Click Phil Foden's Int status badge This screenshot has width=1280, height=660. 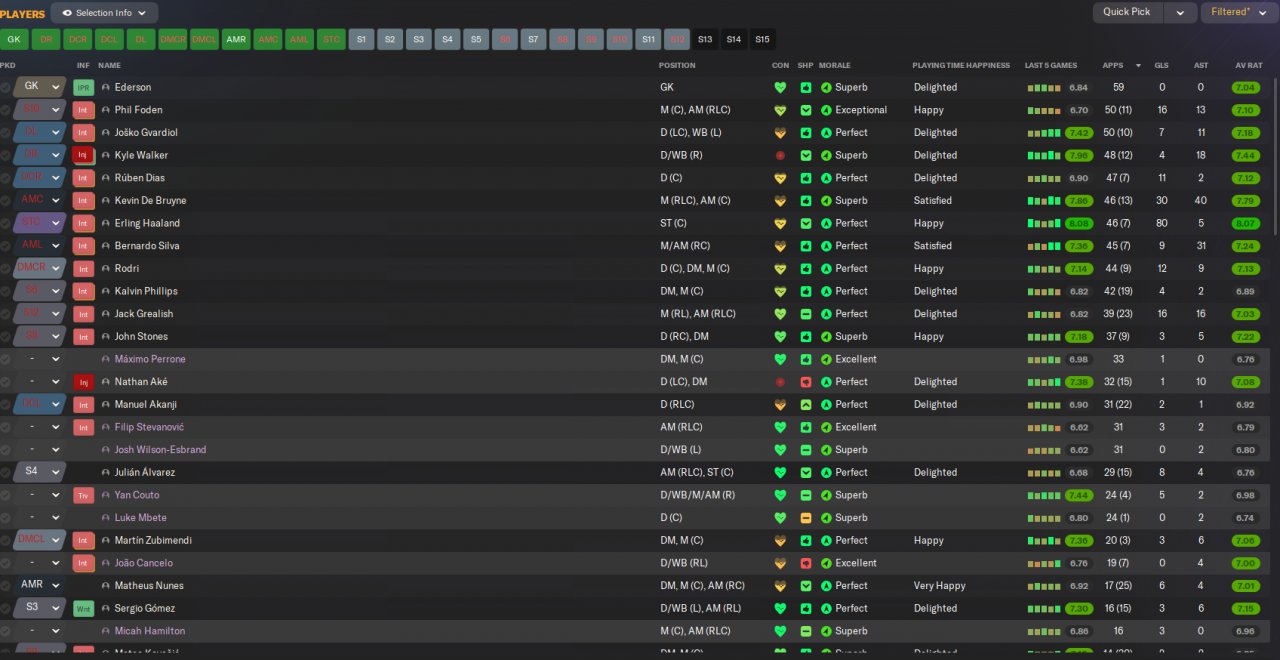(83, 110)
